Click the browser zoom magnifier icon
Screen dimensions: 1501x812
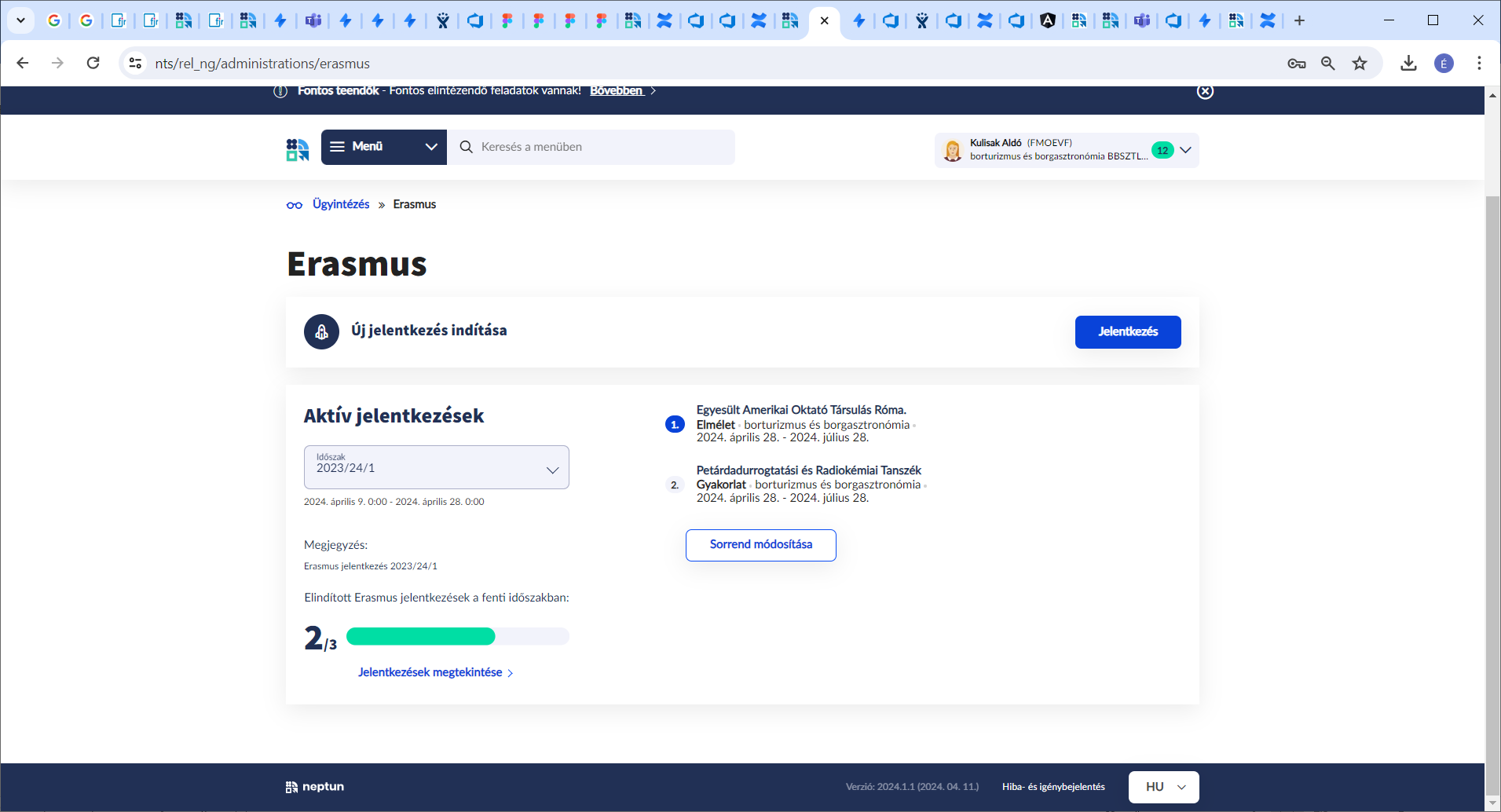[x=1328, y=64]
